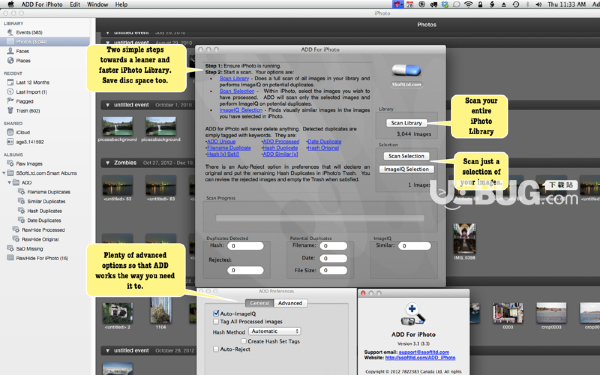
Task: Open Time Machine menu bar icon
Action: [x=516, y=4]
